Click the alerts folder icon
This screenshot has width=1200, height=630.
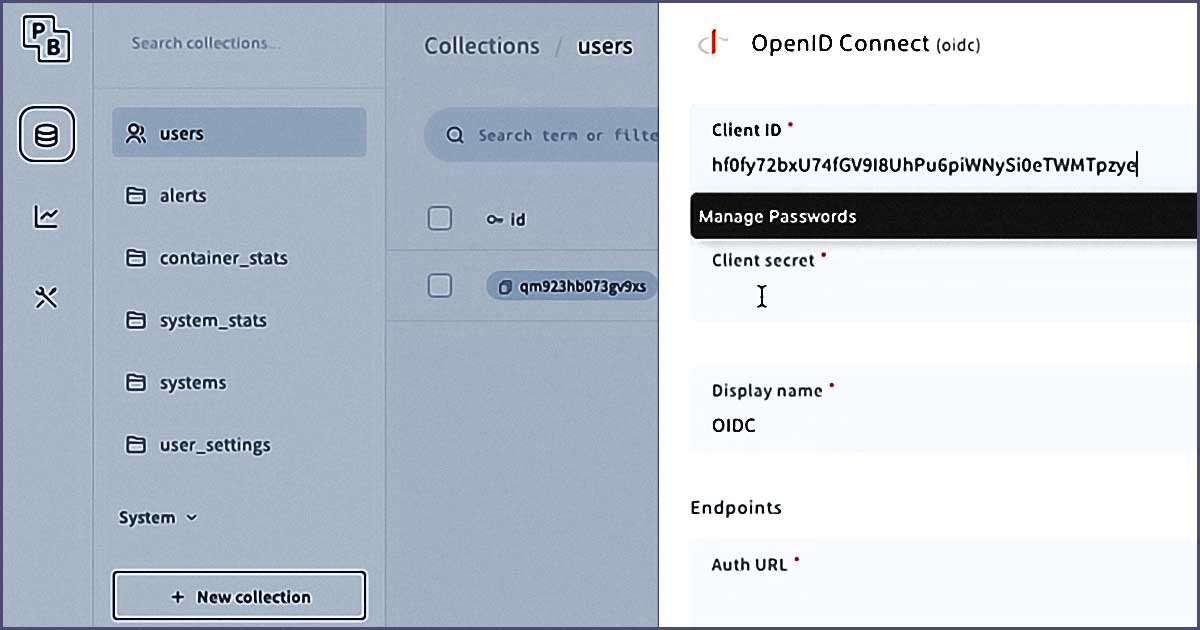click(x=135, y=196)
